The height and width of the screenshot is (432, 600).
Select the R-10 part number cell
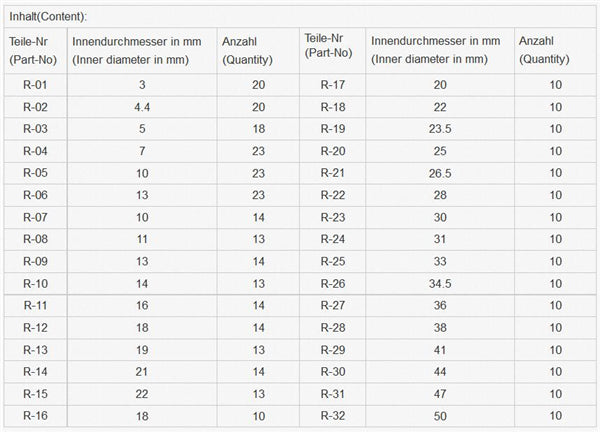(35, 283)
